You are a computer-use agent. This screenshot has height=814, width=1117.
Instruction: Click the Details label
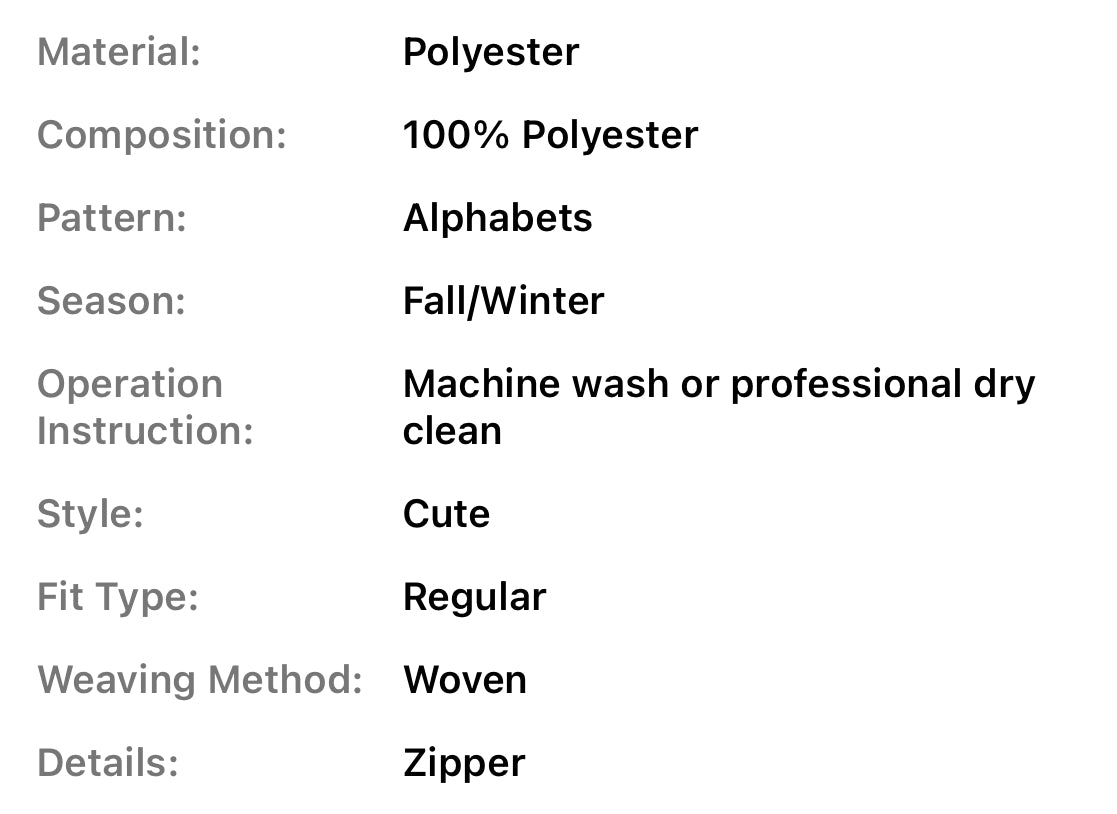point(108,763)
